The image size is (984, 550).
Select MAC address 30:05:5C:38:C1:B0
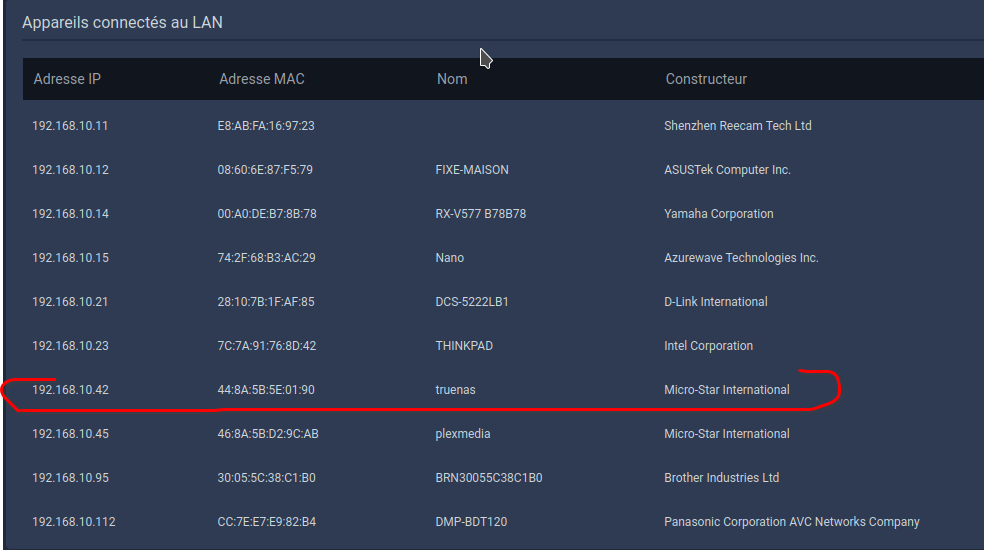267,477
